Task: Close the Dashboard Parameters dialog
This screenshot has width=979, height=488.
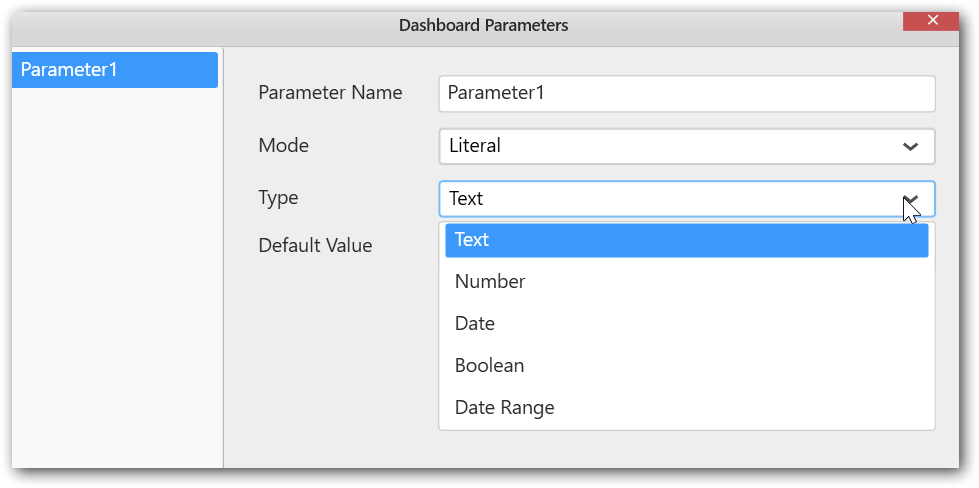Action: [x=933, y=21]
